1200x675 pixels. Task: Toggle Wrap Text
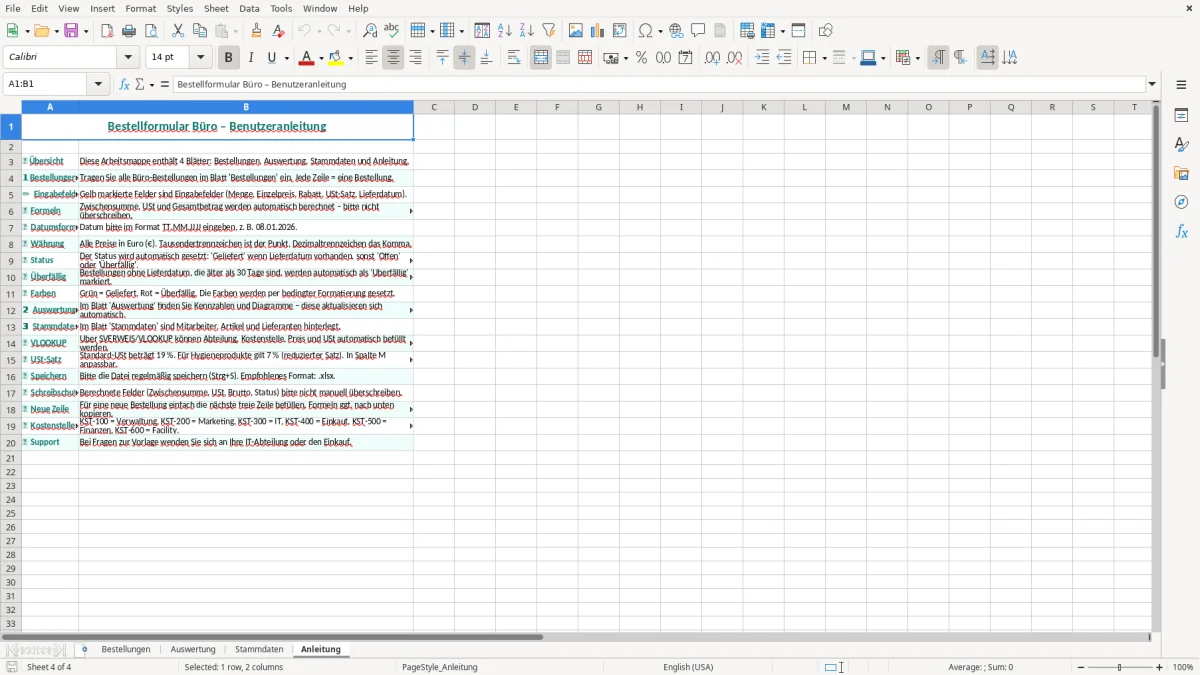point(514,58)
